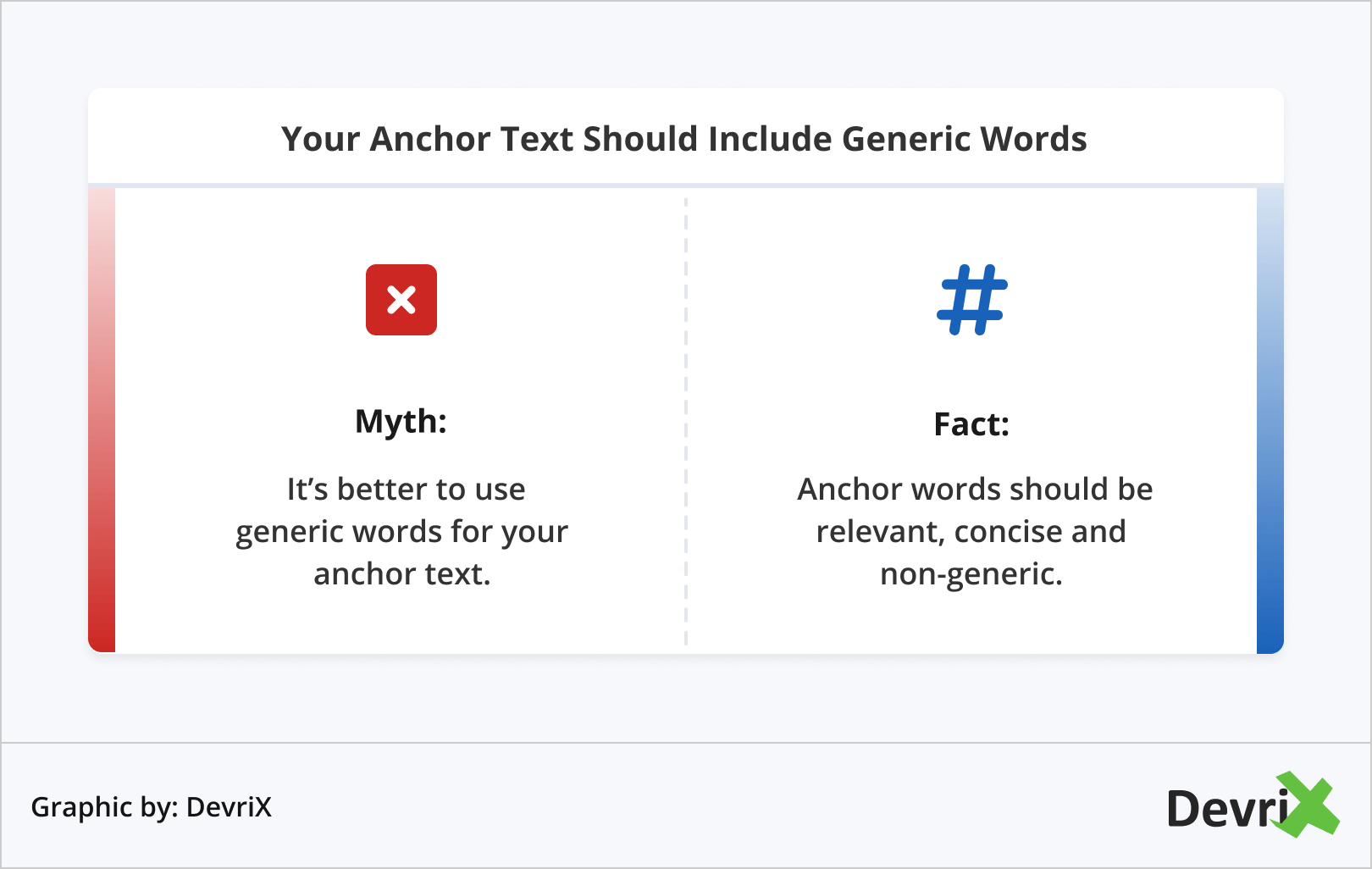Click the line 'Anchor words should be'
This screenshot has width=1372, height=869.
pyautogui.click(x=975, y=490)
